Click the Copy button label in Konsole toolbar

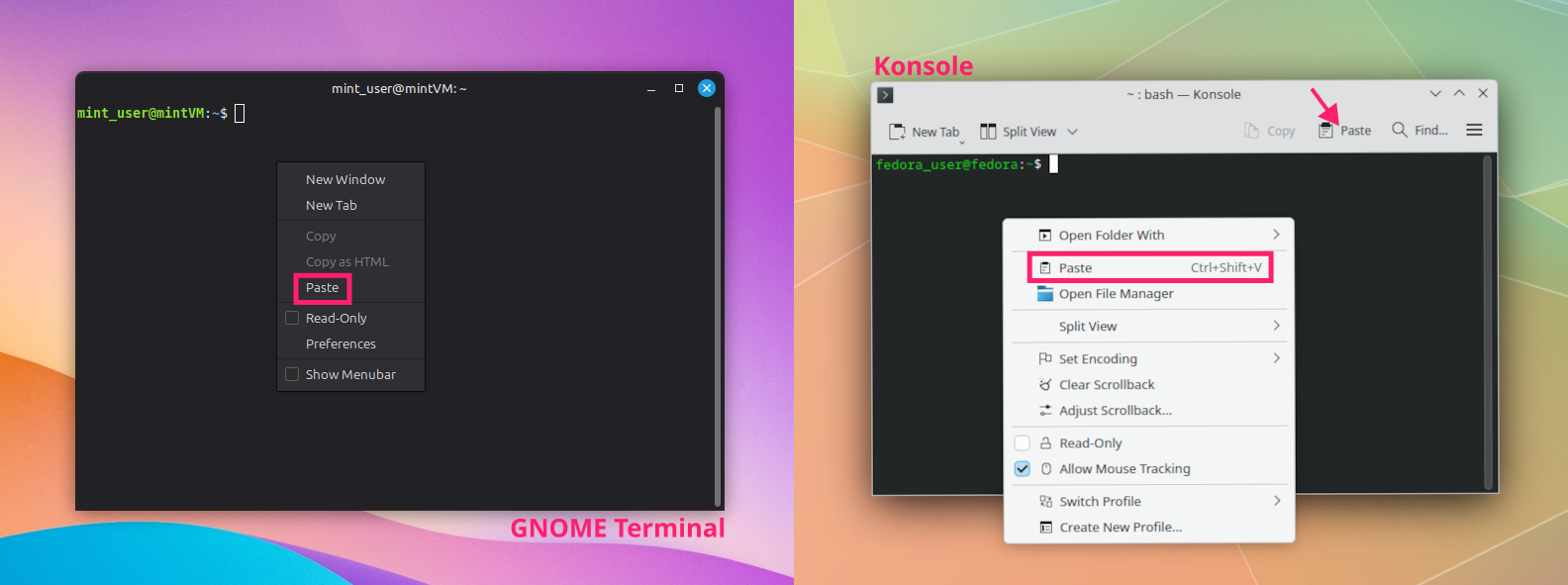pyautogui.click(x=1281, y=131)
